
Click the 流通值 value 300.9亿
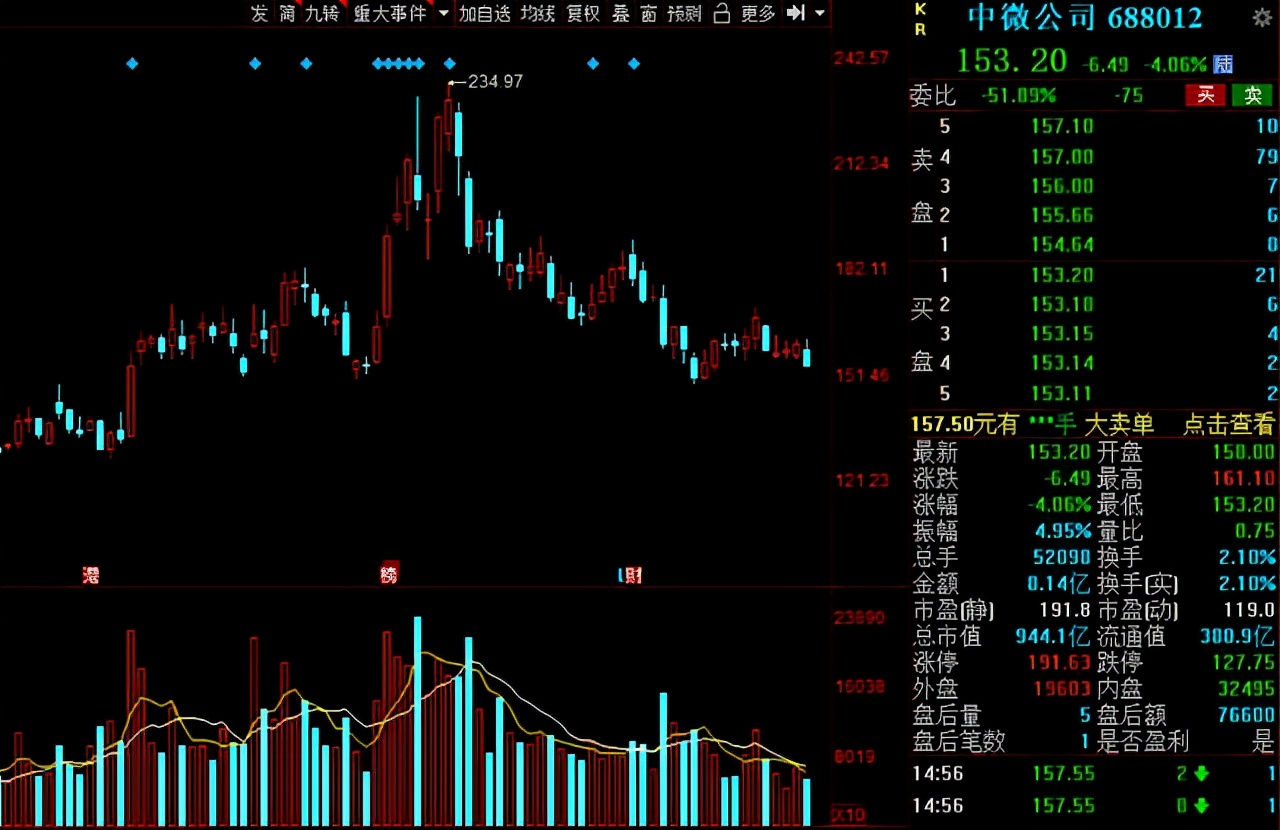(x=1237, y=636)
